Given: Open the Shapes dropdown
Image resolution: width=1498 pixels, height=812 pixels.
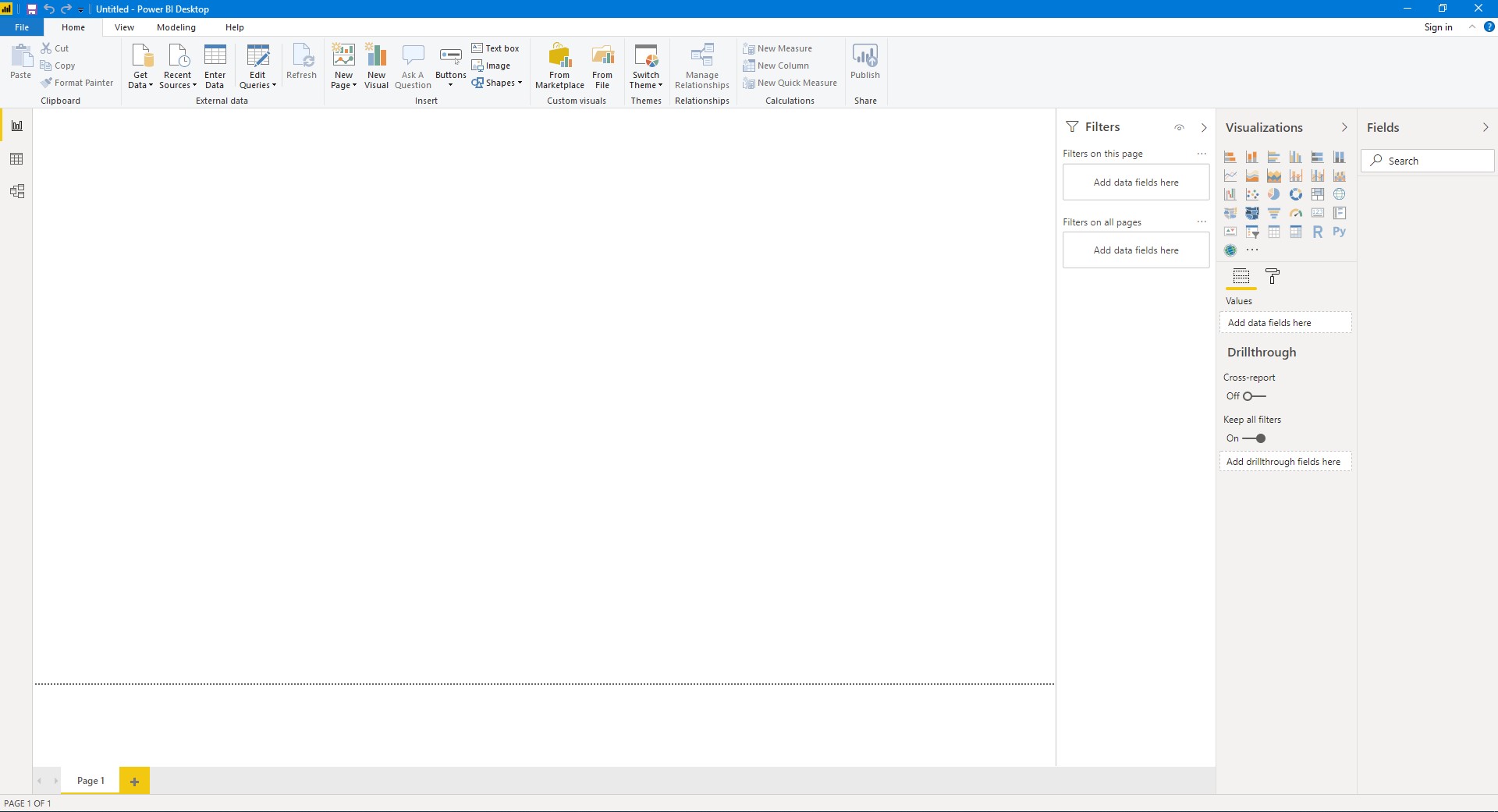Looking at the screenshot, I should click(x=497, y=83).
